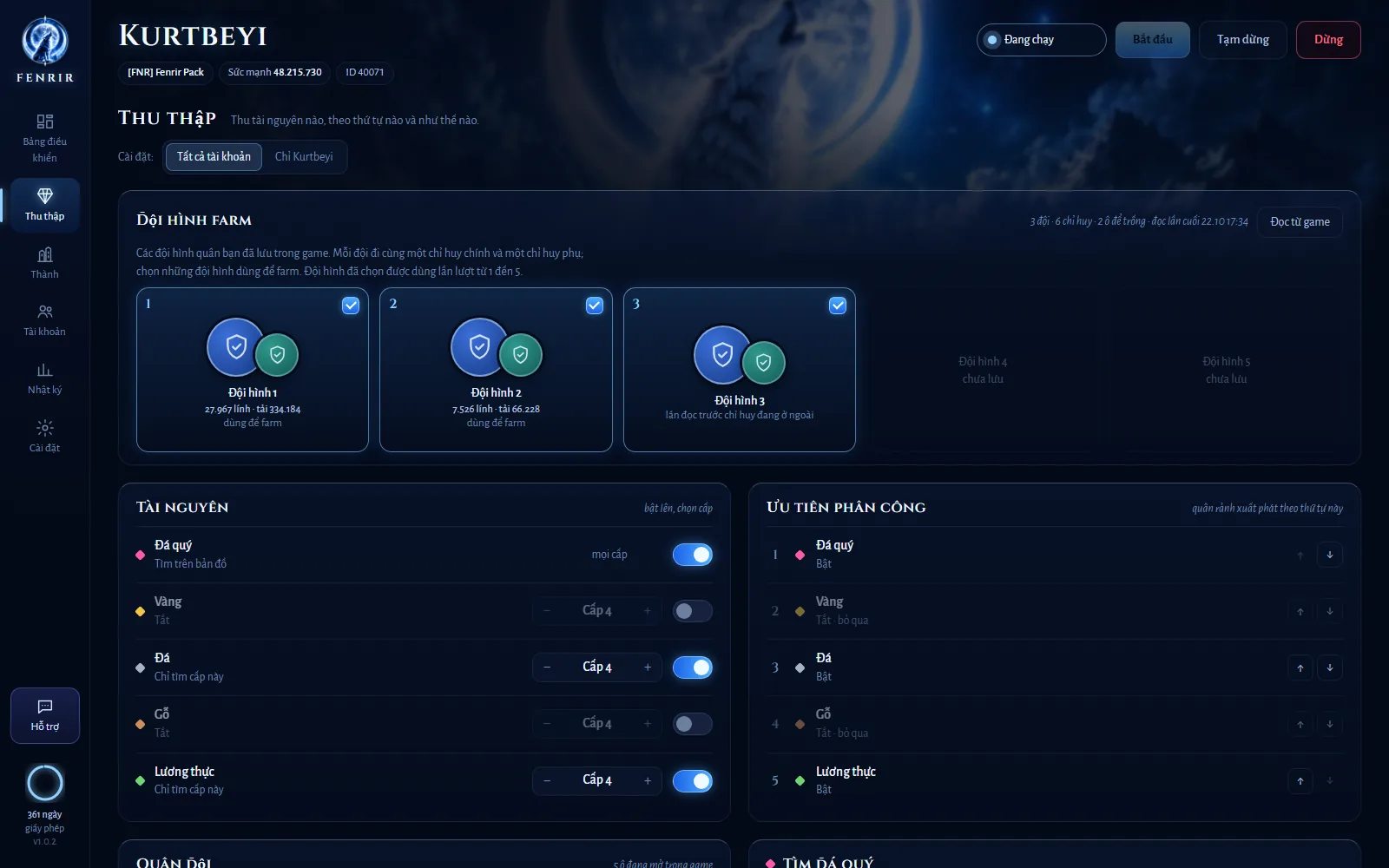Image resolution: width=1389 pixels, height=868 pixels.
Task: Select the Tất cả tài khoản tab
Action: pyautogui.click(x=214, y=157)
